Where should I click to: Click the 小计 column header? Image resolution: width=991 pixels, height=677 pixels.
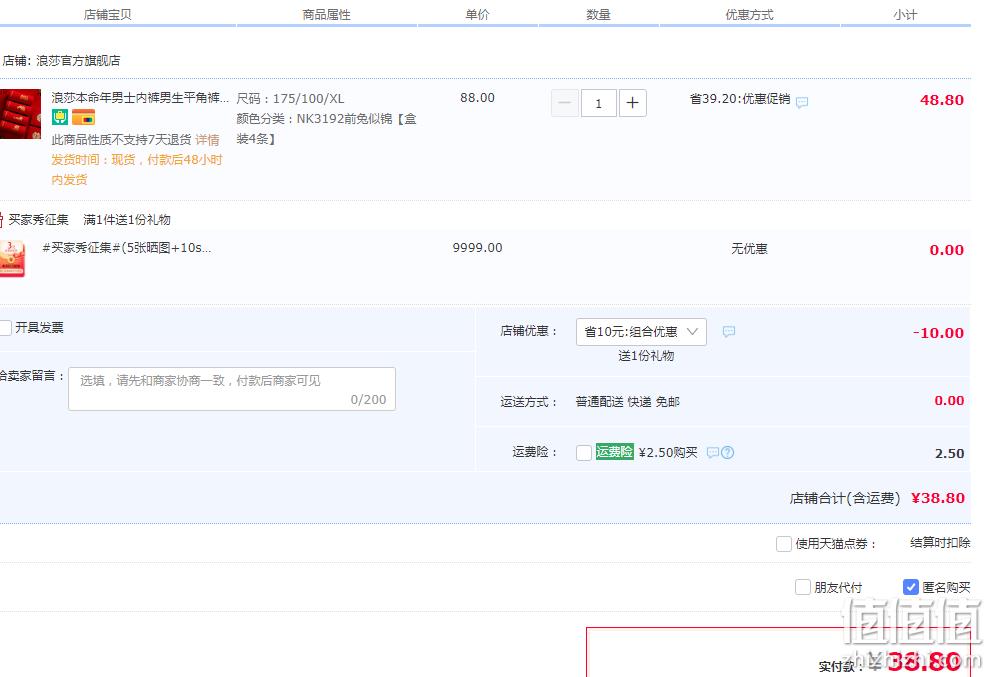click(905, 15)
